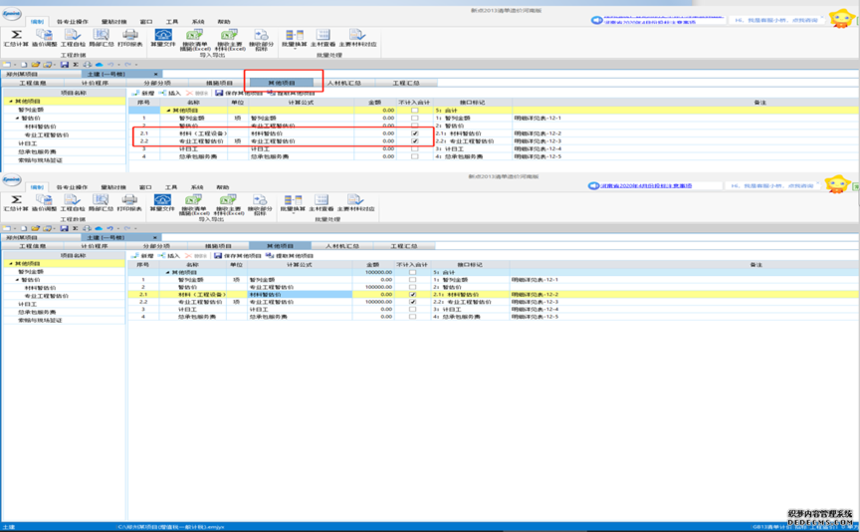Image resolution: width=860 pixels, height=532 pixels.
Task: Toggle 不计入合计 checkbox for 暂列金额 in lower table
Action: [x=414, y=280]
